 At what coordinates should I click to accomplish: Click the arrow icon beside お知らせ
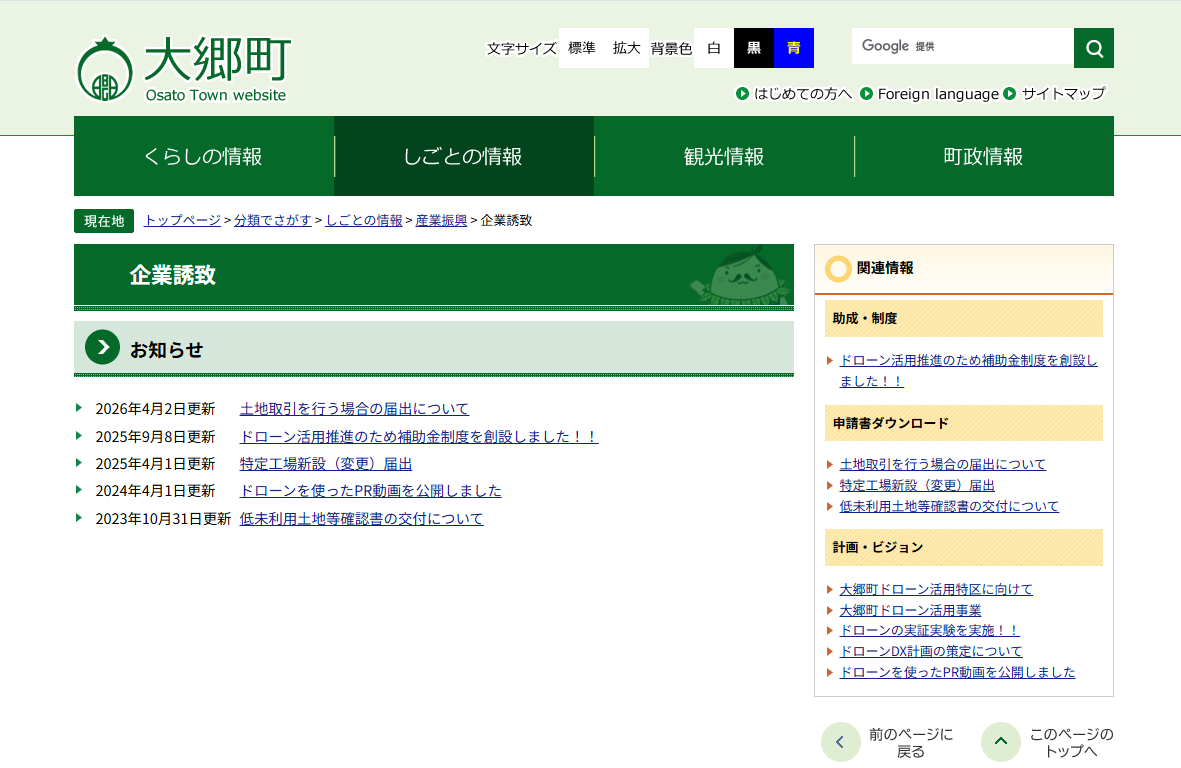102,347
